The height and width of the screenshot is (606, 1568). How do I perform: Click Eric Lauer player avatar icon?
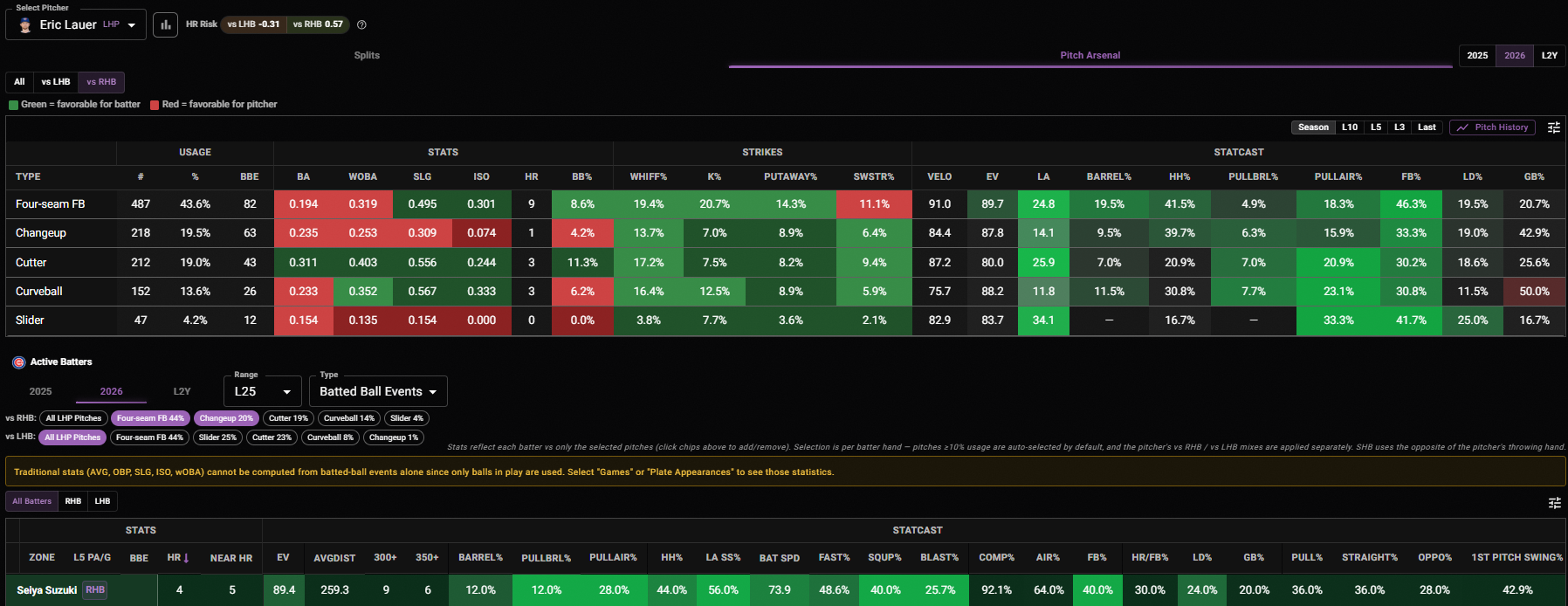click(x=25, y=24)
